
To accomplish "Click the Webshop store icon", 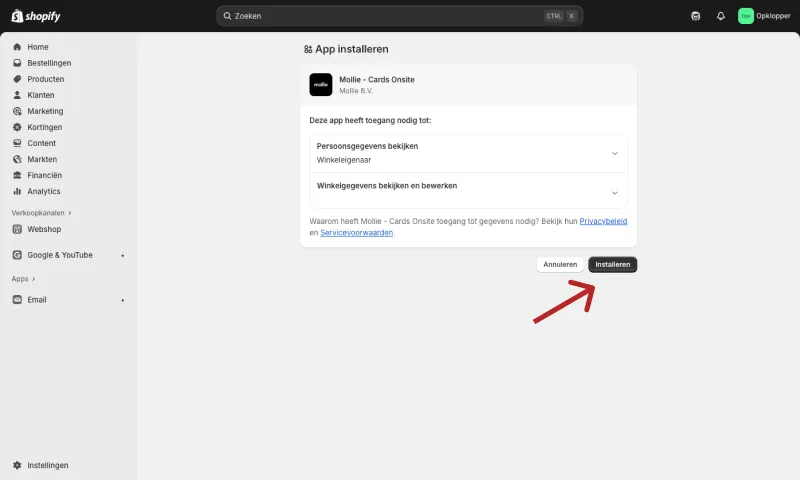I will tap(17, 229).
